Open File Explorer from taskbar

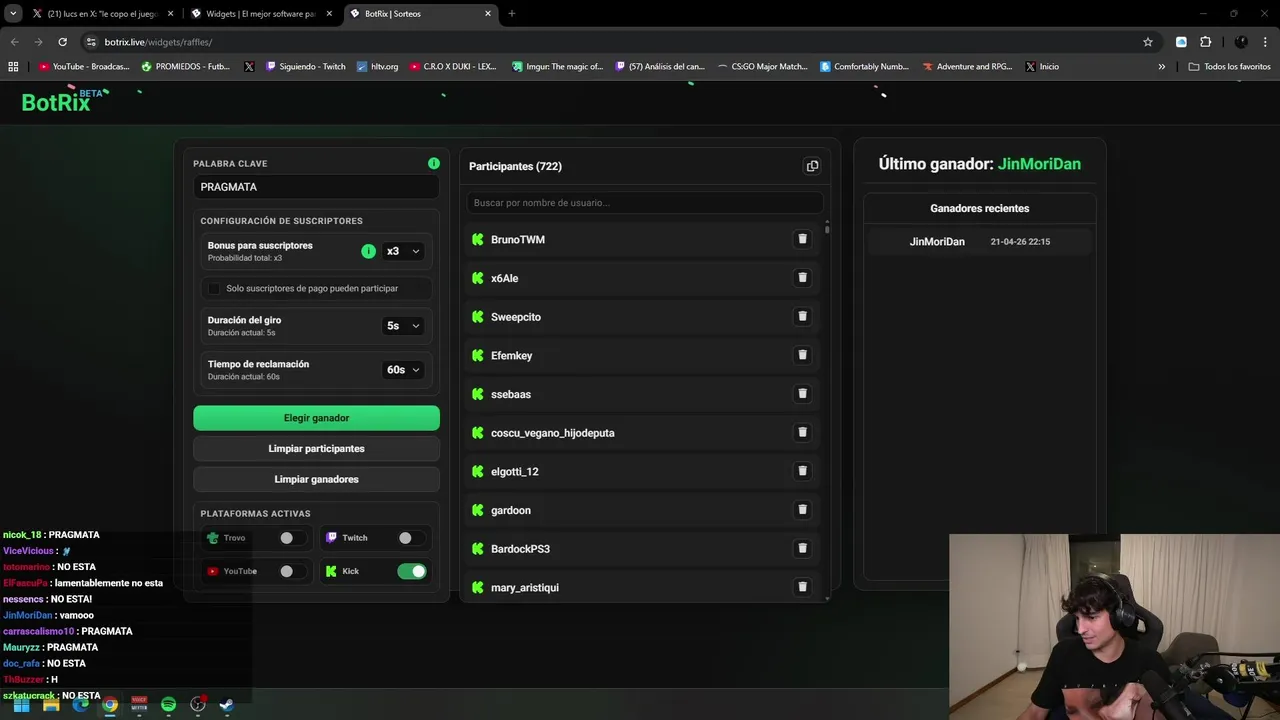pyautogui.click(x=51, y=704)
